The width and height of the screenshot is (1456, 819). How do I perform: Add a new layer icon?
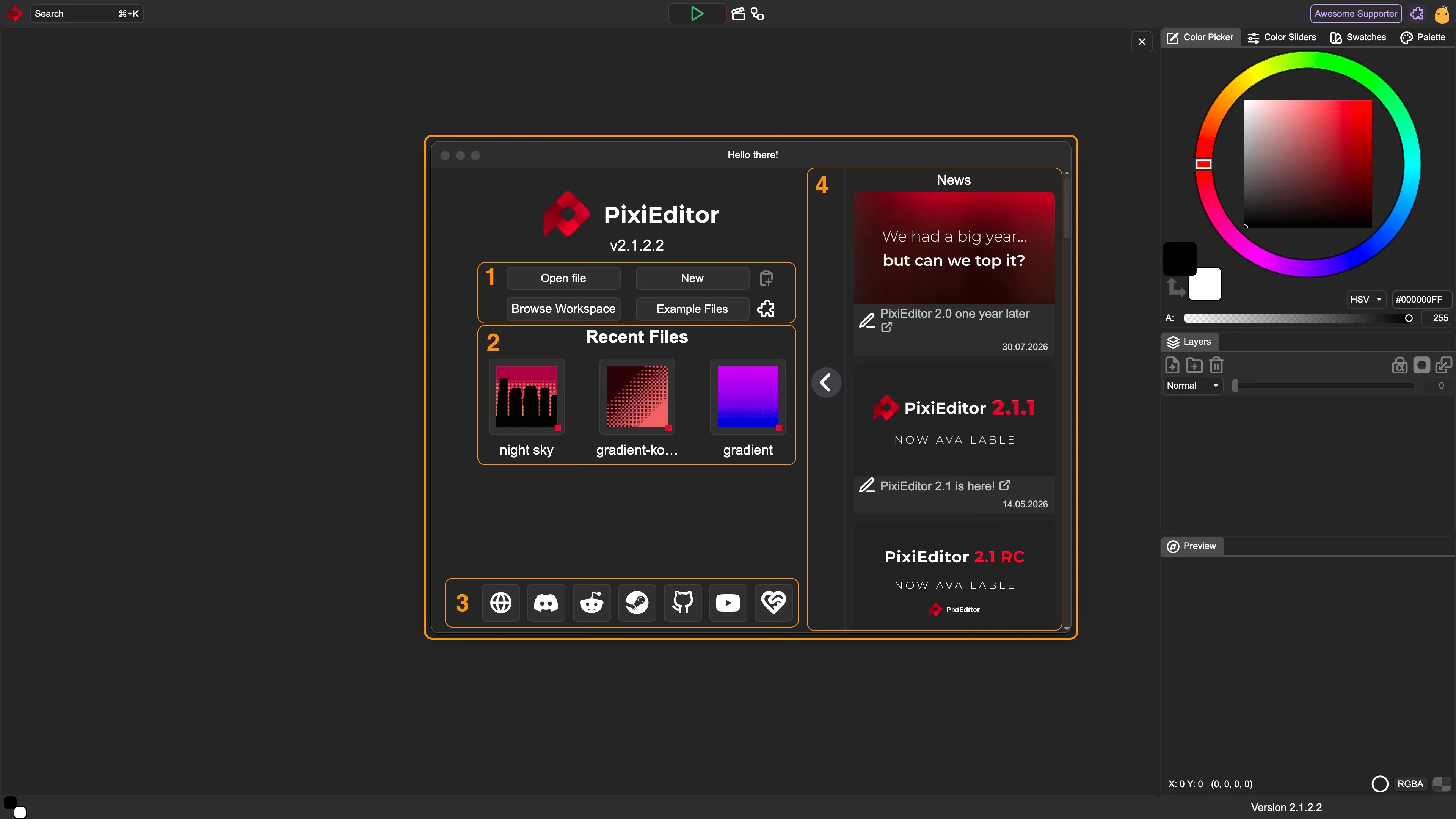[x=1172, y=365]
